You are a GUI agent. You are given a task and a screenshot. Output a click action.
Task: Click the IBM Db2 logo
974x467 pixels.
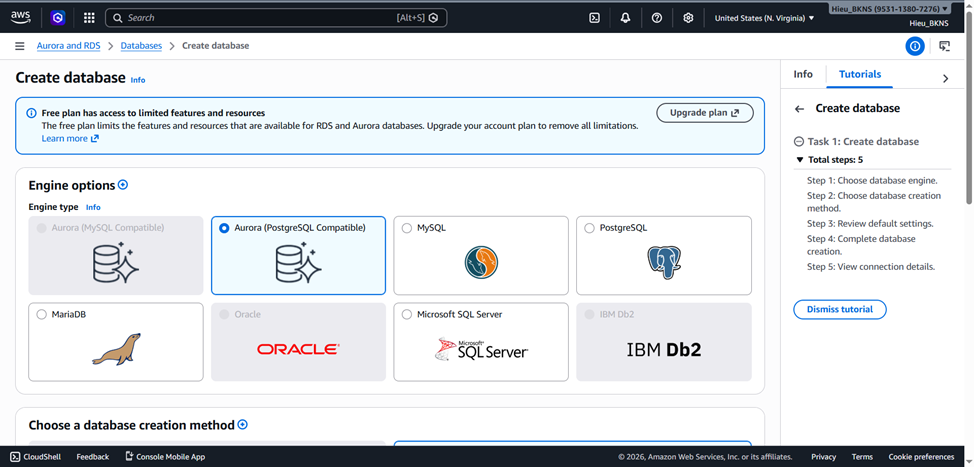tap(663, 350)
